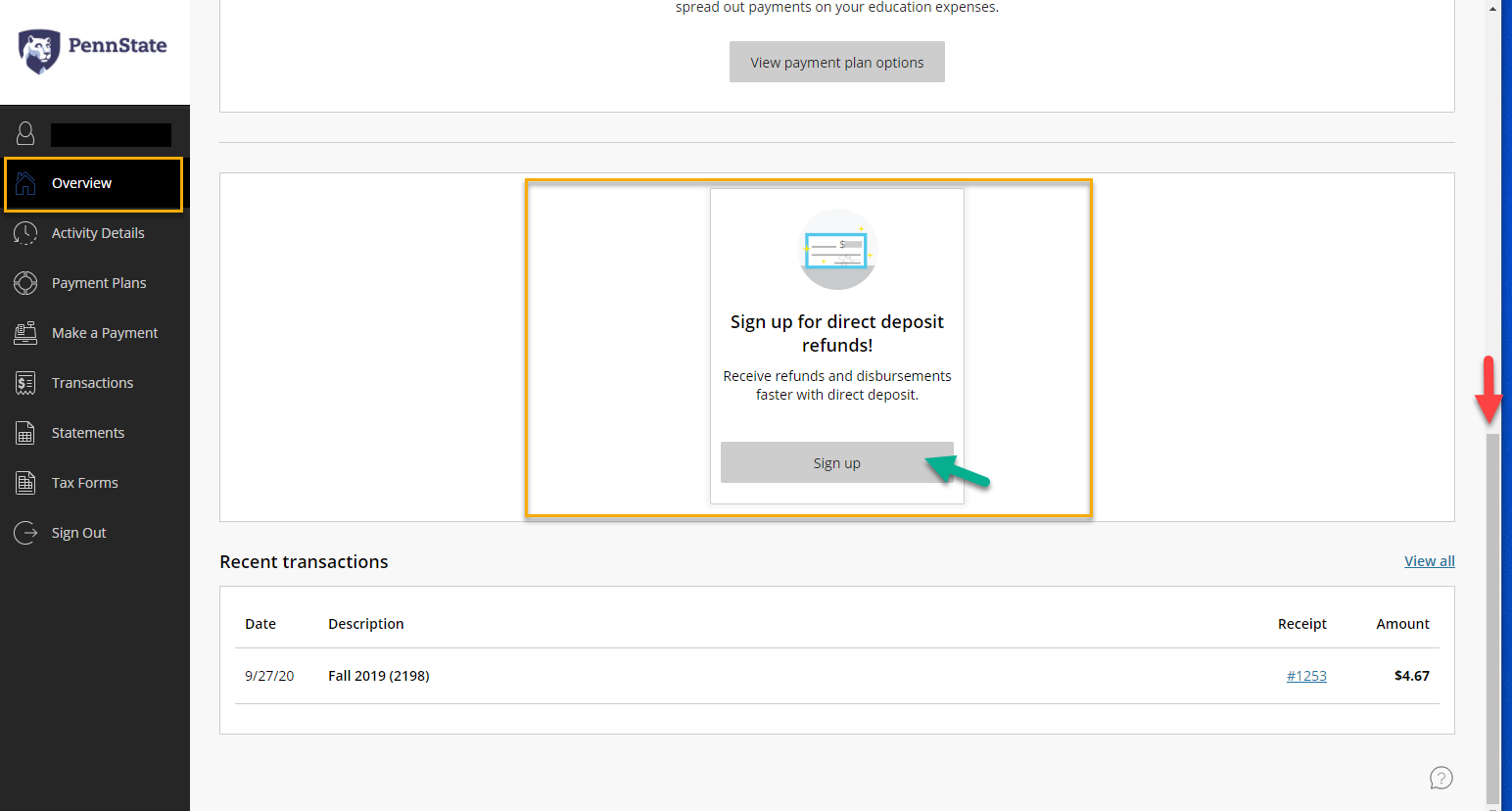Select Transactions from the sidebar menu

[92, 383]
